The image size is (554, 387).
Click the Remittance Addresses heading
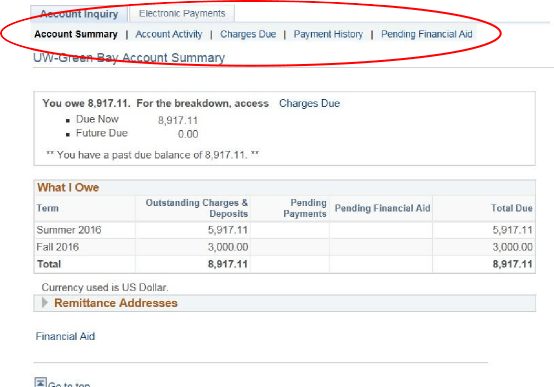pyautogui.click(x=116, y=303)
